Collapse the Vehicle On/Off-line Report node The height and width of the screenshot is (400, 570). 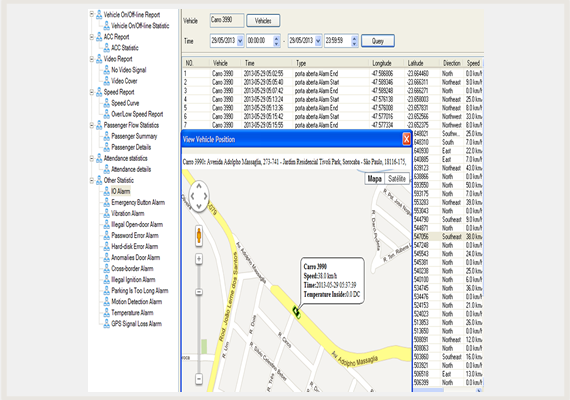[x=92, y=14]
